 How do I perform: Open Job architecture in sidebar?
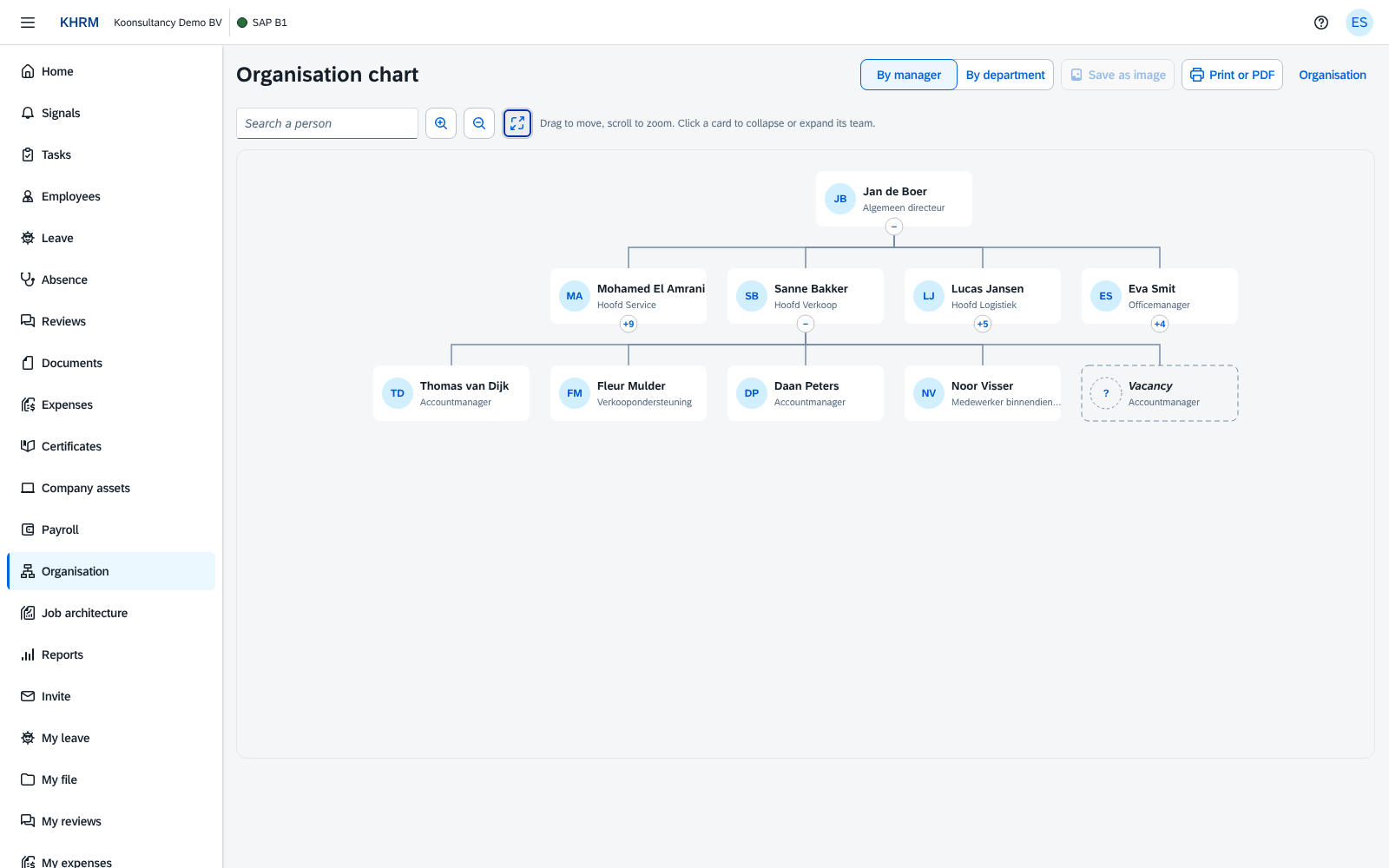[x=111, y=613]
